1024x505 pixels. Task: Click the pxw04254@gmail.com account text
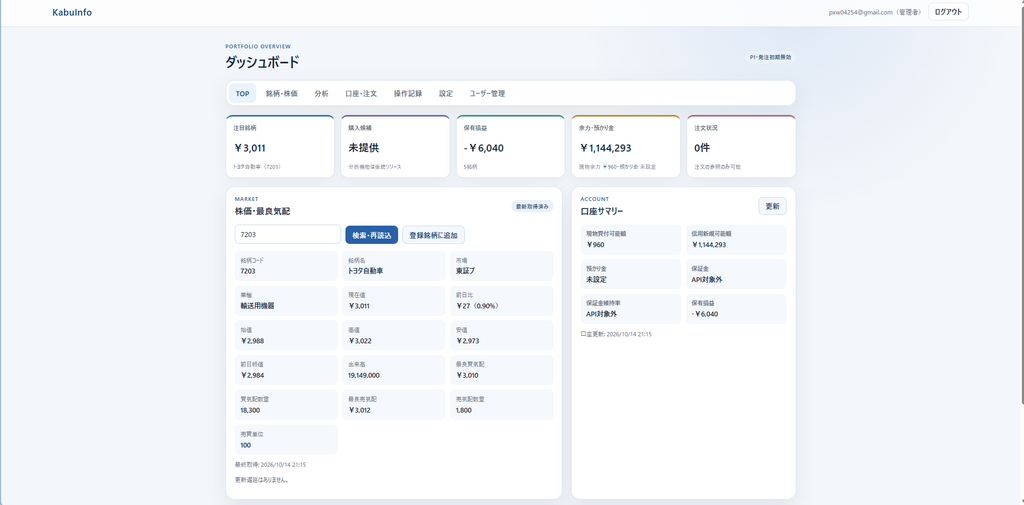(875, 12)
